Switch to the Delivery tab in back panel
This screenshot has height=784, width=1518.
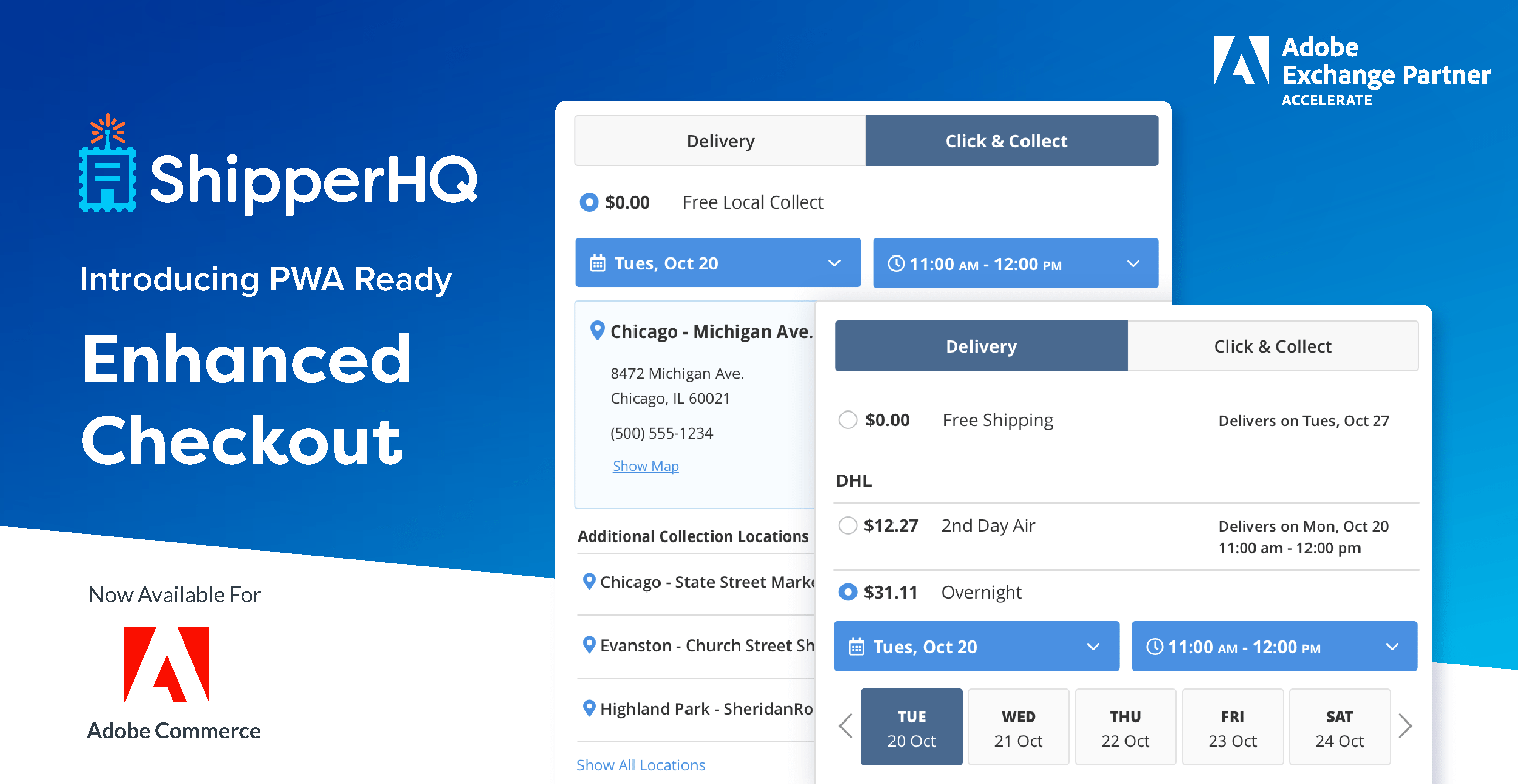720,141
